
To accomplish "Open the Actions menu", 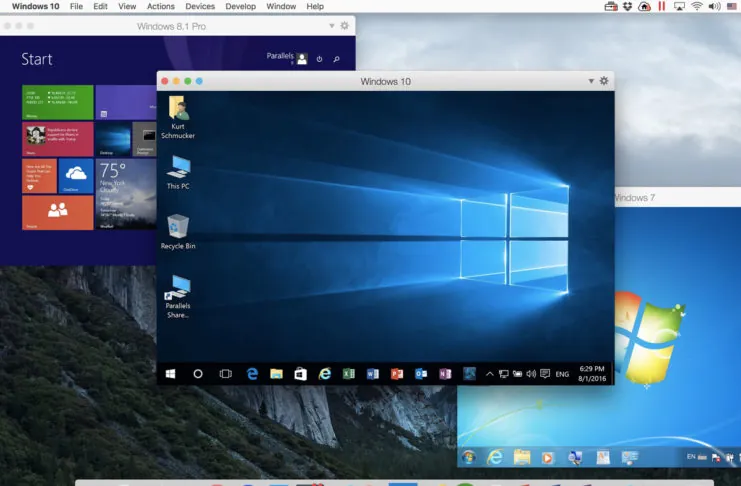I will (x=160, y=7).
